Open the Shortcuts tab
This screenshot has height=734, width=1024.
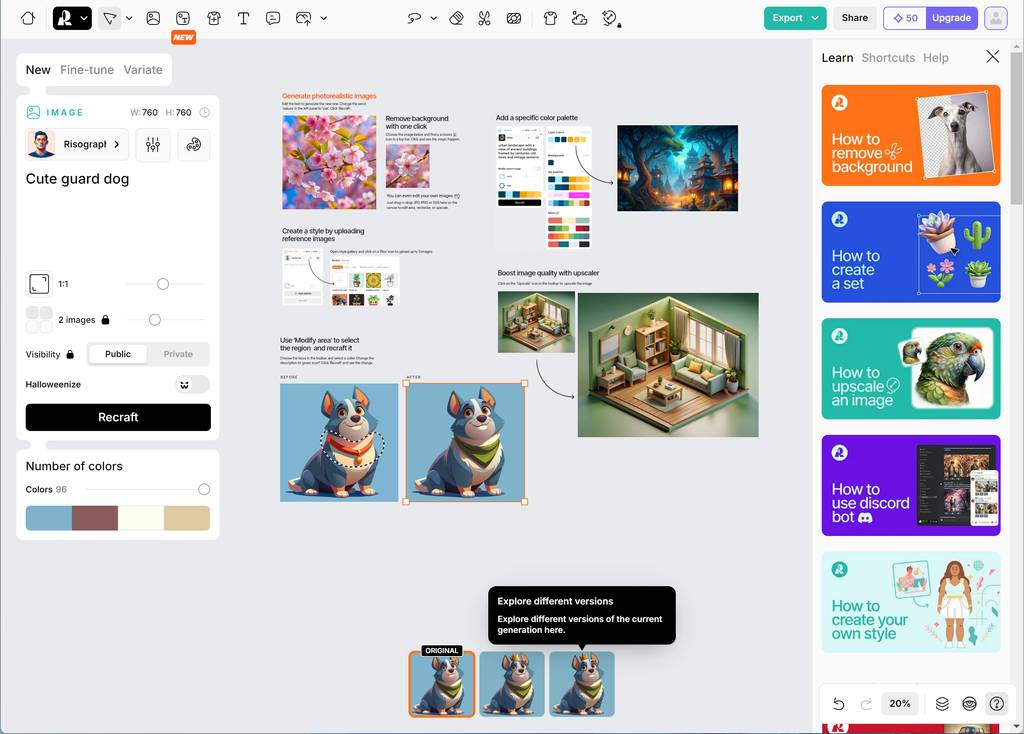click(888, 58)
